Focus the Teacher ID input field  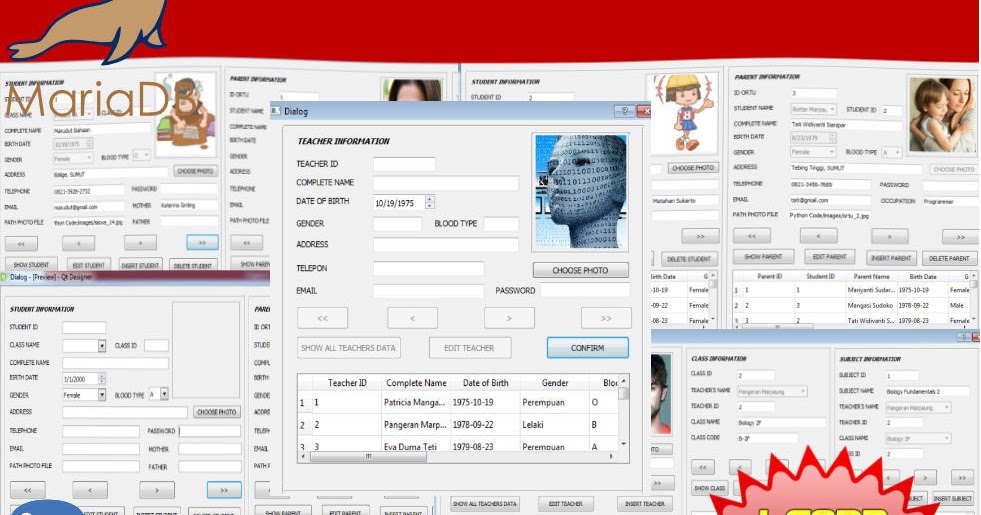(x=404, y=164)
